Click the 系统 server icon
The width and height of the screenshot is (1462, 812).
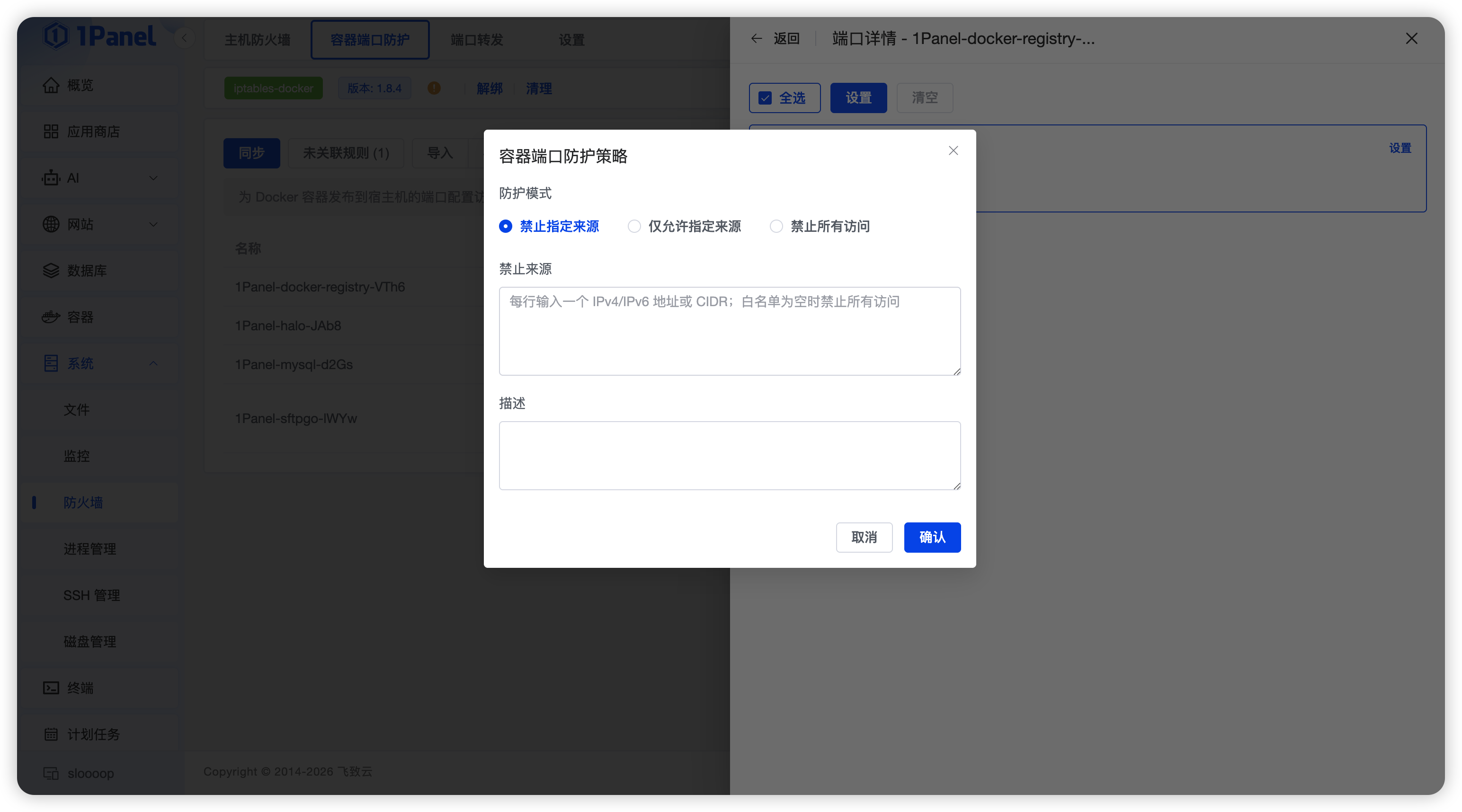point(51,363)
